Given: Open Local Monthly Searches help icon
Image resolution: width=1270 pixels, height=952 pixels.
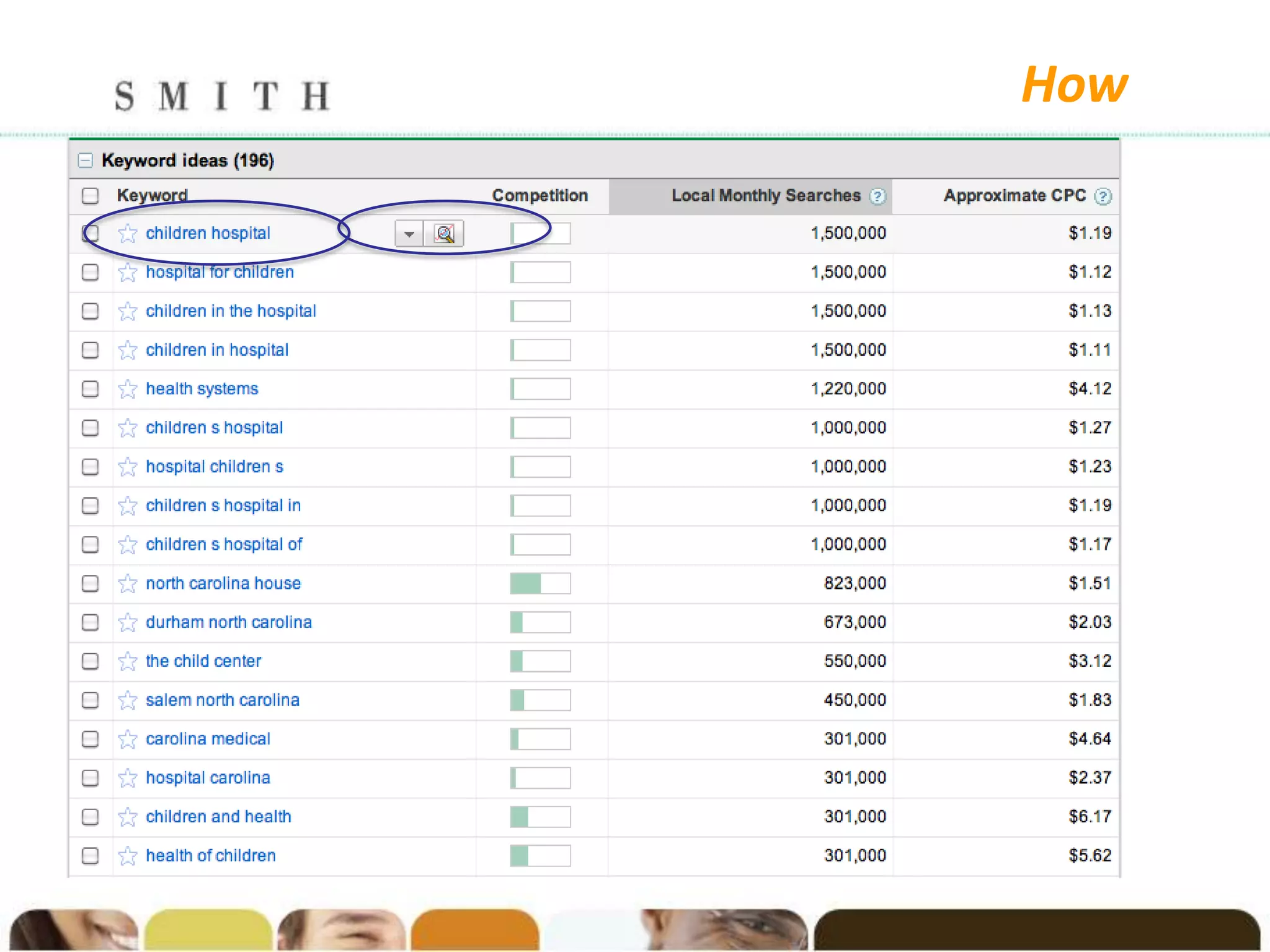Looking at the screenshot, I should click(x=877, y=196).
